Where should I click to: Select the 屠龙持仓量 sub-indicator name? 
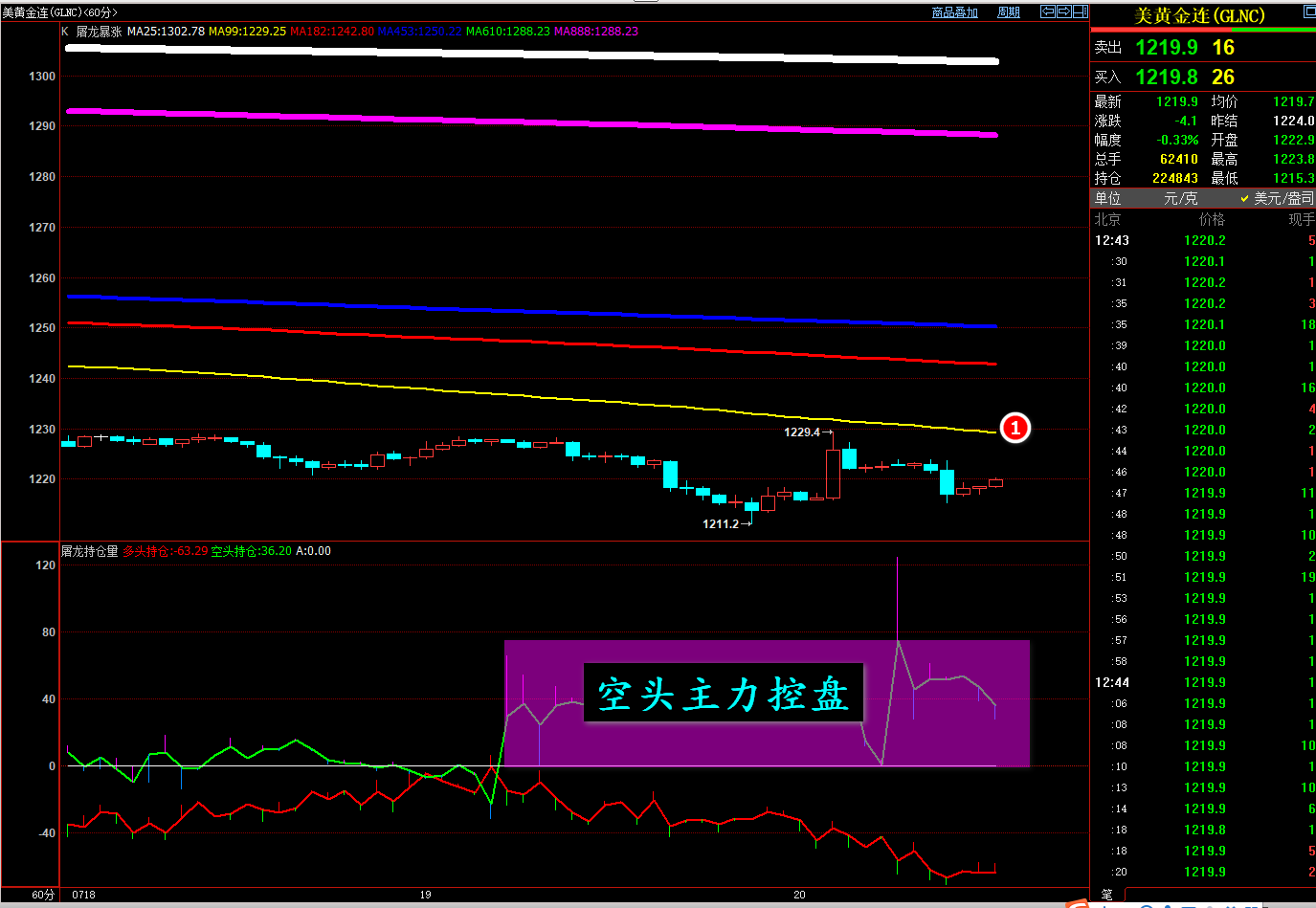pos(90,551)
